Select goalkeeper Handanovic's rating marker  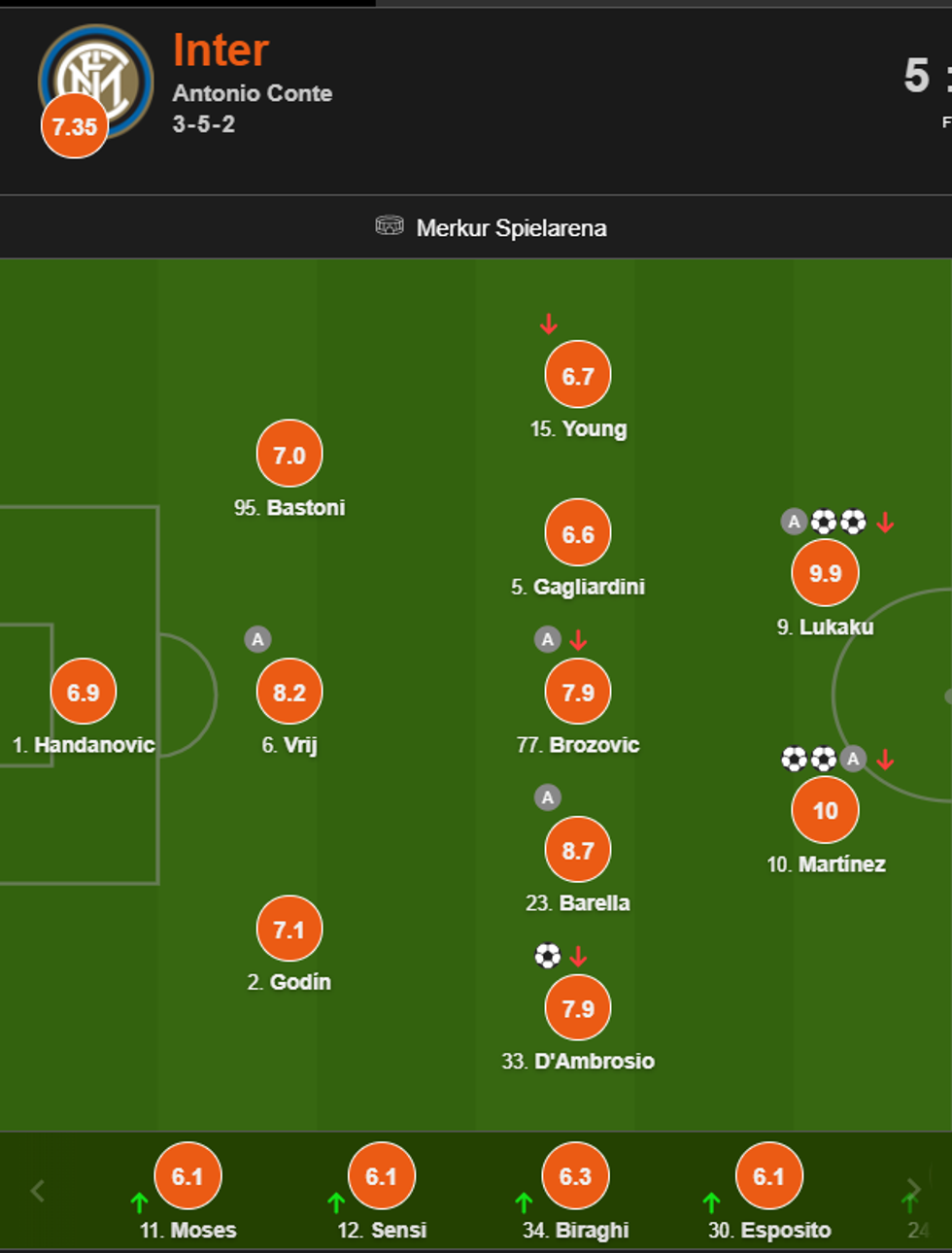click(x=84, y=692)
